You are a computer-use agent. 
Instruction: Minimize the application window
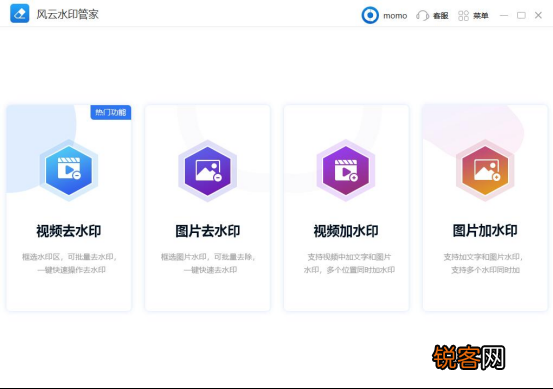tap(504, 16)
